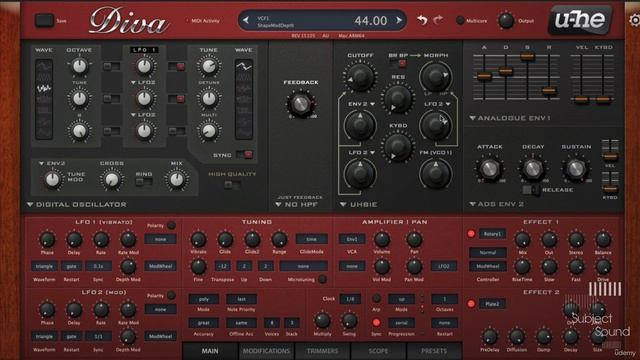
Task: Select the right oscillator WAVE strip
Action: pos(244,99)
